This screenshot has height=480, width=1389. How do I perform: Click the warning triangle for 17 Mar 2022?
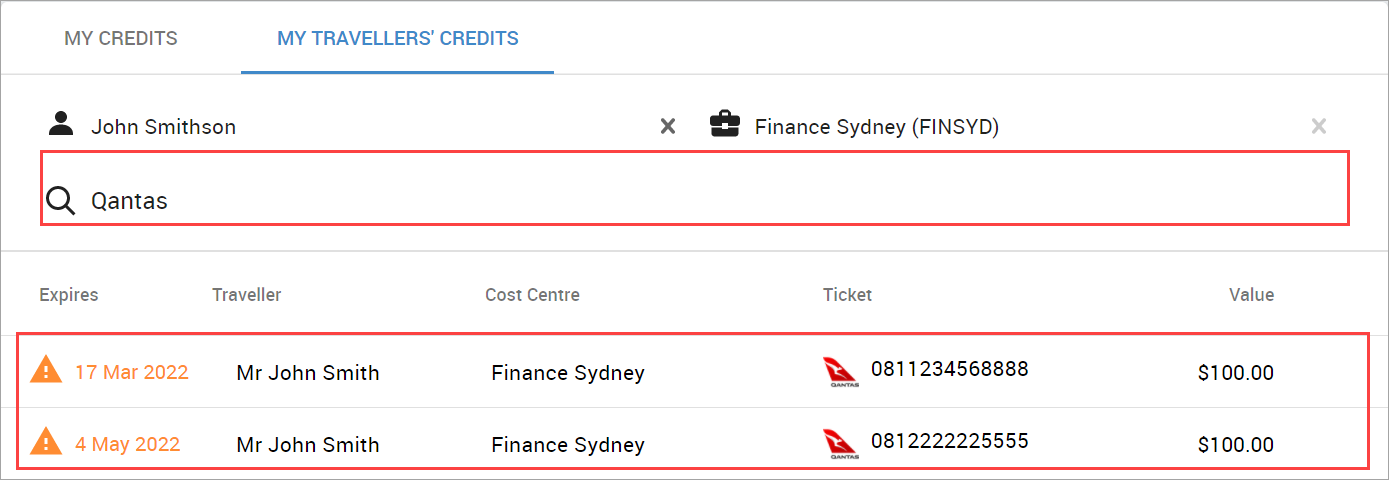pyautogui.click(x=46, y=370)
